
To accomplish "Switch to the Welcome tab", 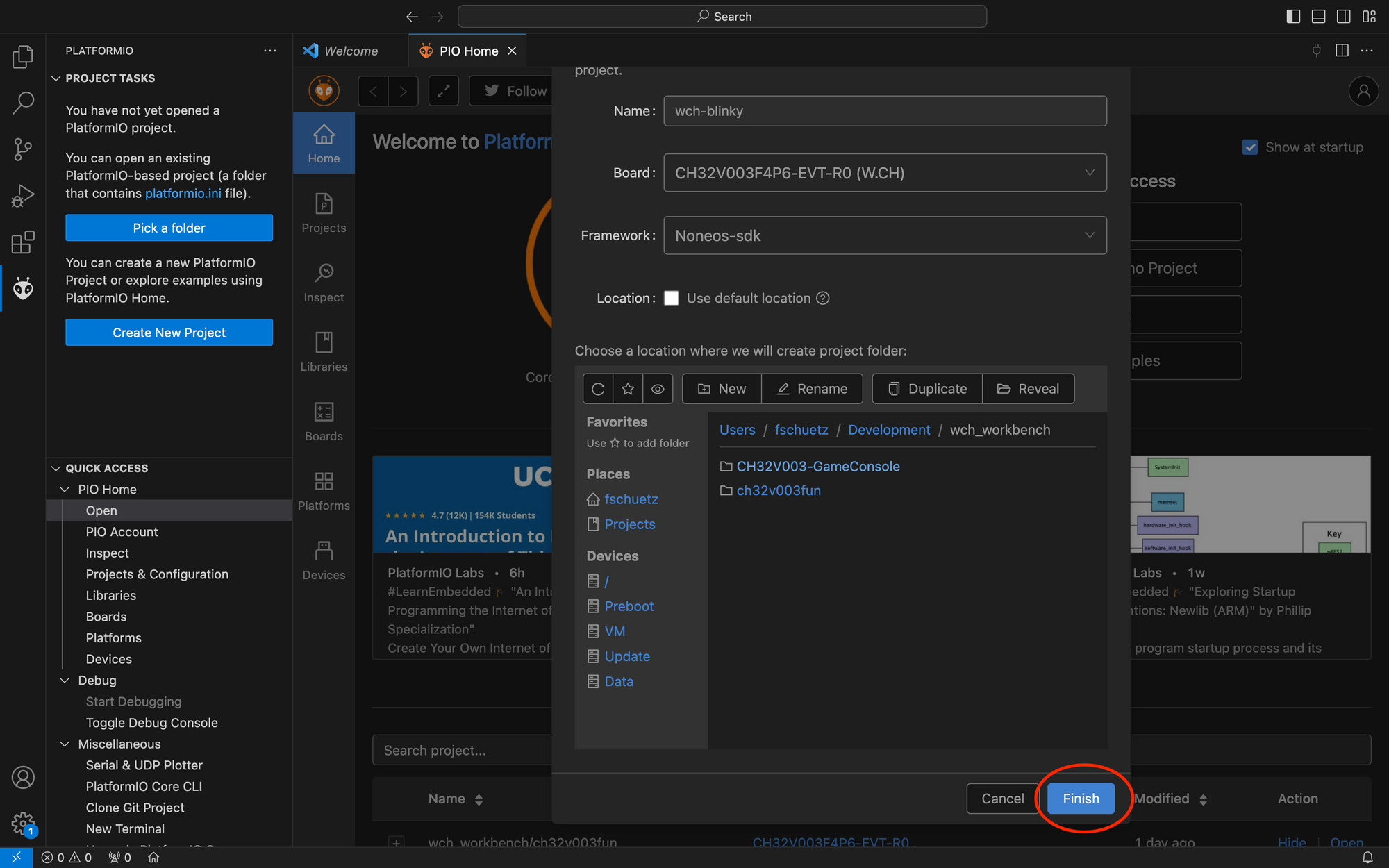I will (351, 51).
